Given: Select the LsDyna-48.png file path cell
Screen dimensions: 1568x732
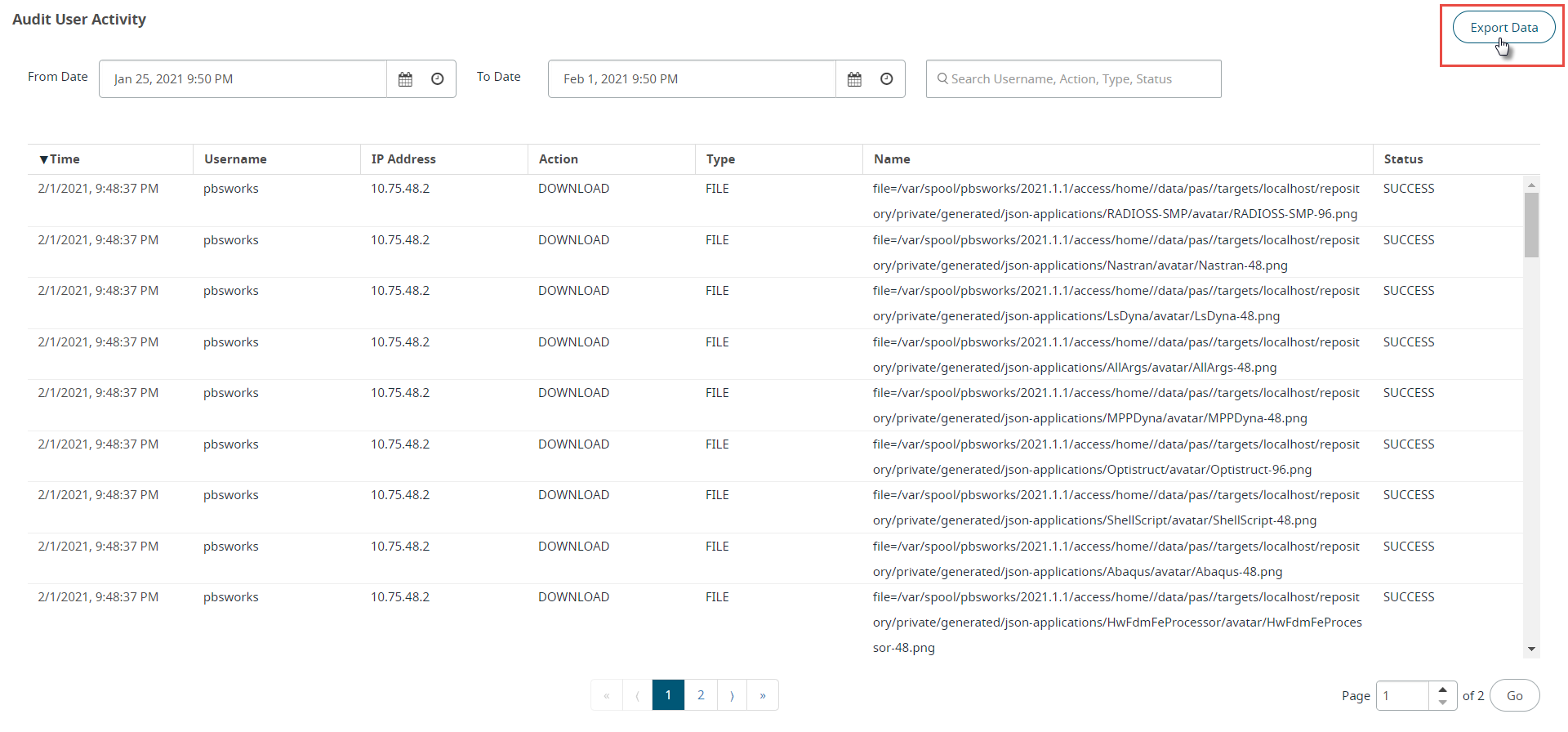Looking at the screenshot, I should pyautogui.click(x=1116, y=303).
